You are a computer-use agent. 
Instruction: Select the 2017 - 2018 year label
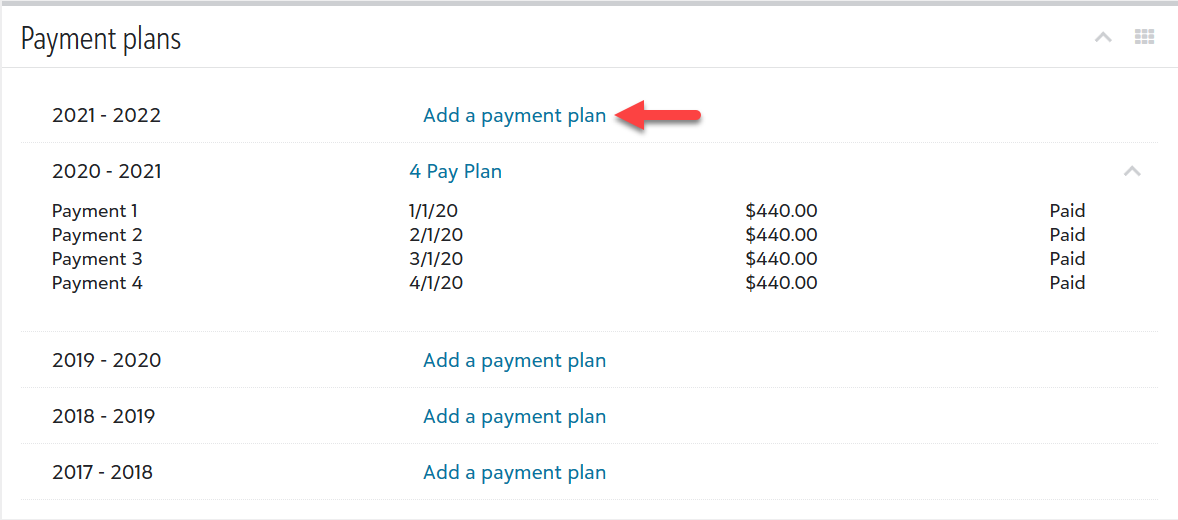pos(102,473)
